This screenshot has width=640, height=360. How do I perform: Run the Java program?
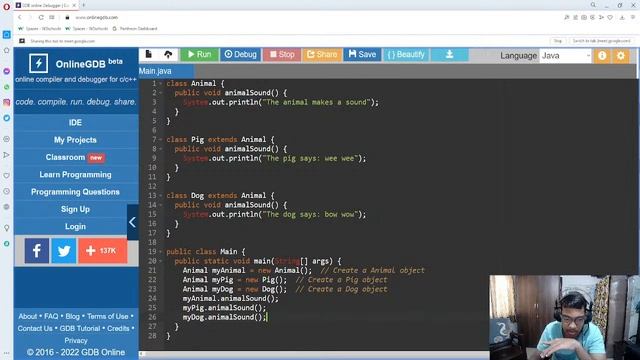[x=200, y=54]
